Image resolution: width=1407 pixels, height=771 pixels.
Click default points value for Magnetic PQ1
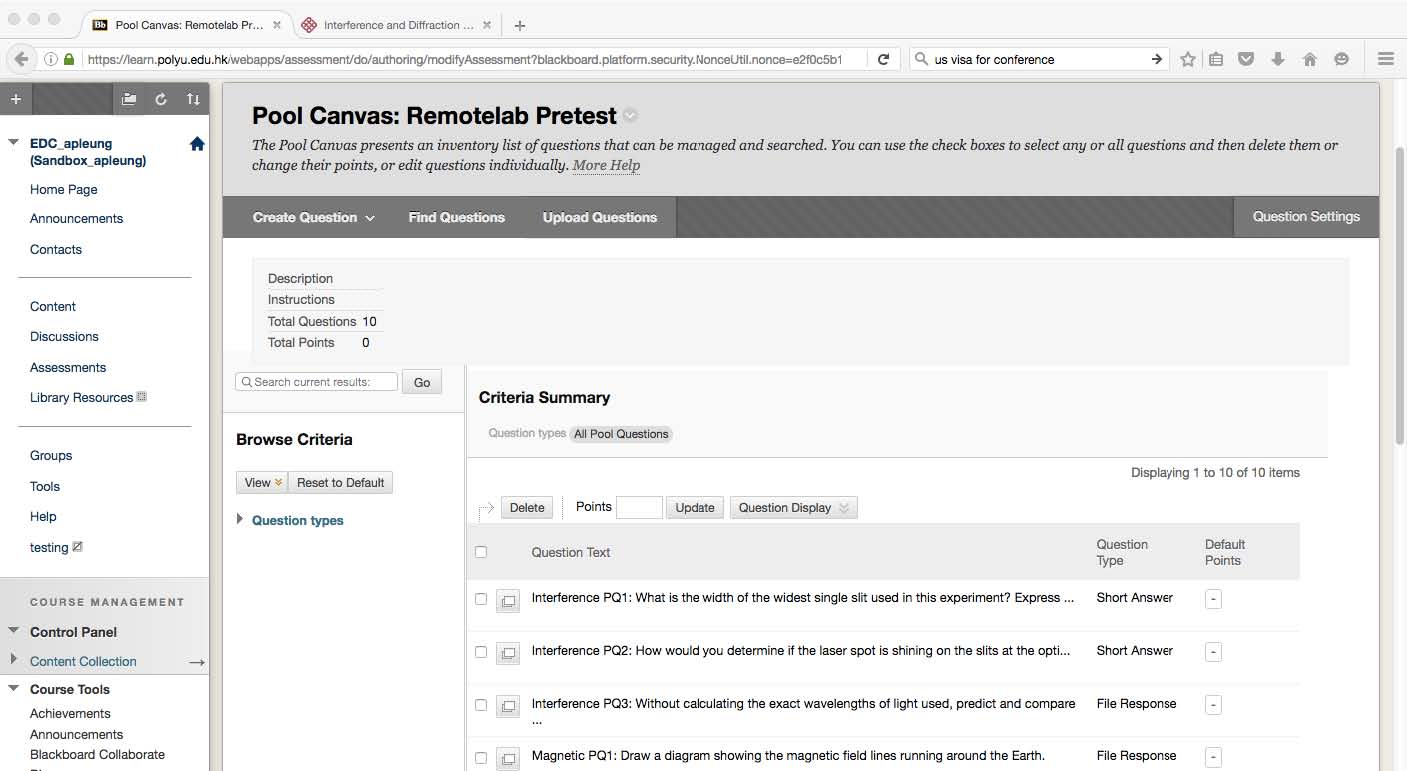[1213, 757]
